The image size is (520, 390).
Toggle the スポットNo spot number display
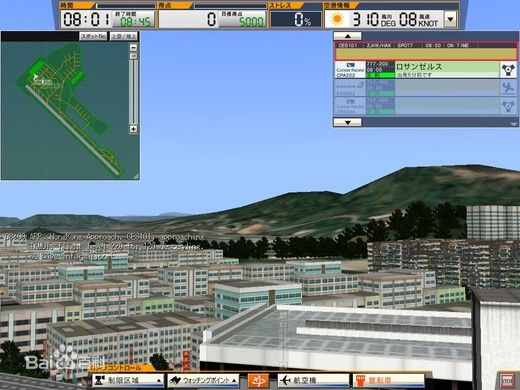tap(93, 36)
